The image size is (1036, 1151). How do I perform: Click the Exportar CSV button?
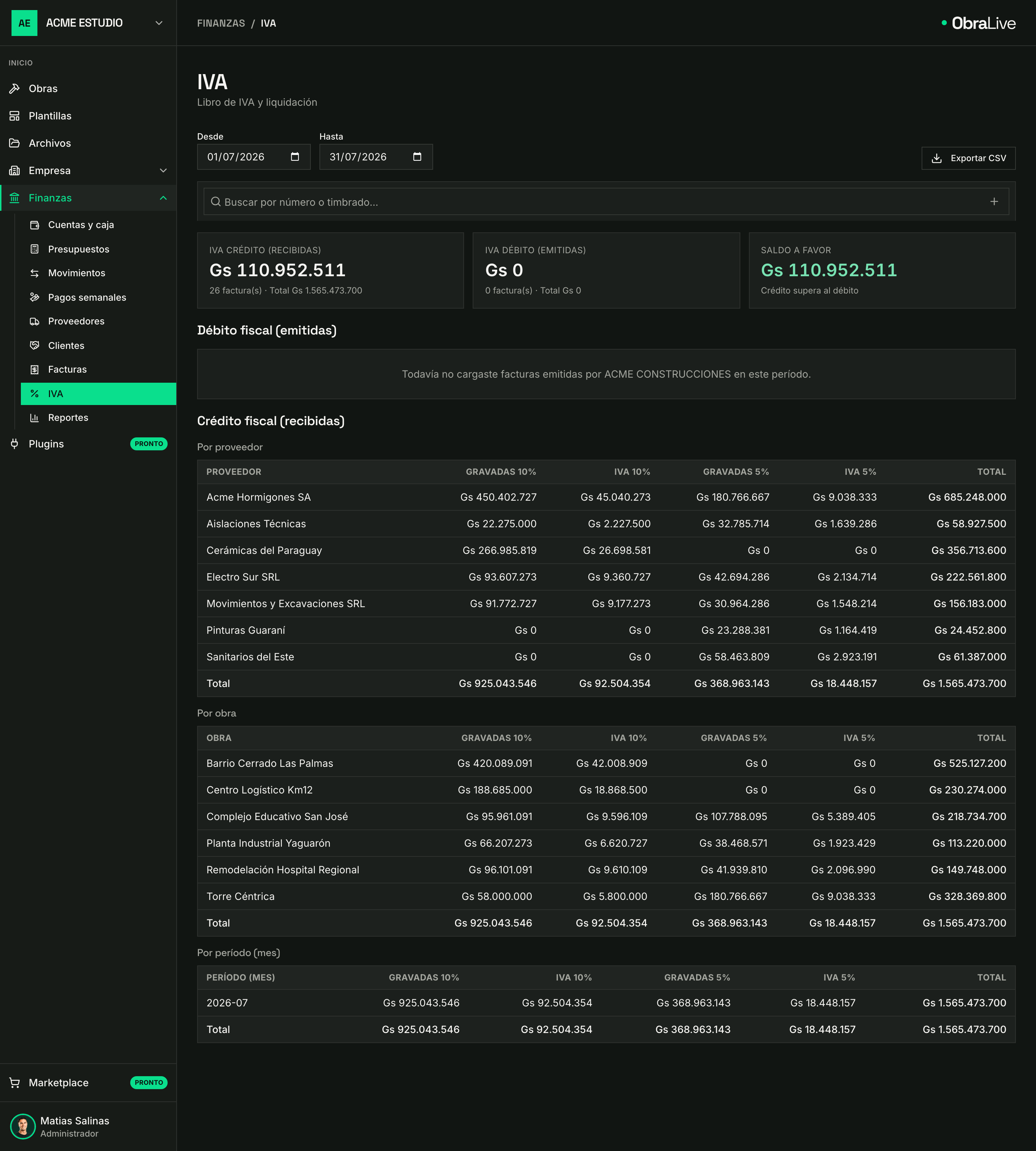pyautogui.click(x=968, y=158)
